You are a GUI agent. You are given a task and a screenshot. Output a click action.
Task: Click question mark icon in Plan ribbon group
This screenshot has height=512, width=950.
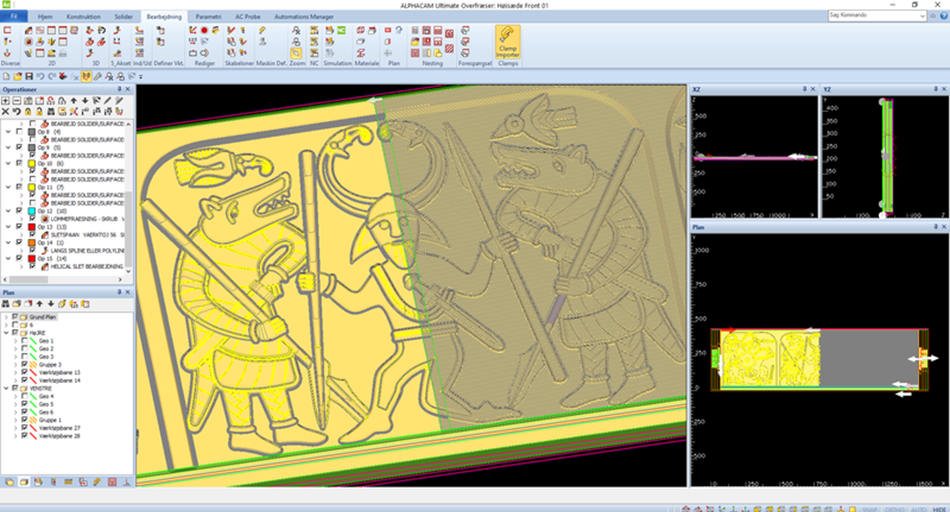(399, 30)
